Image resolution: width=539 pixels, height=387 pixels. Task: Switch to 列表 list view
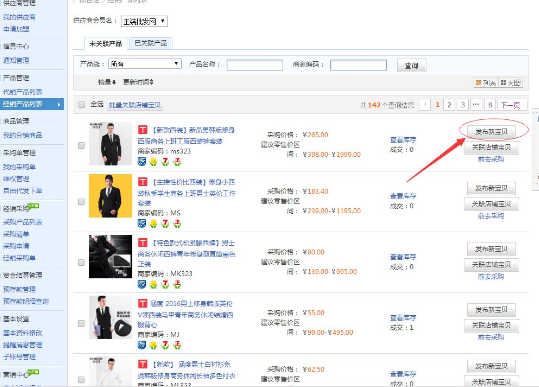click(x=486, y=82)
